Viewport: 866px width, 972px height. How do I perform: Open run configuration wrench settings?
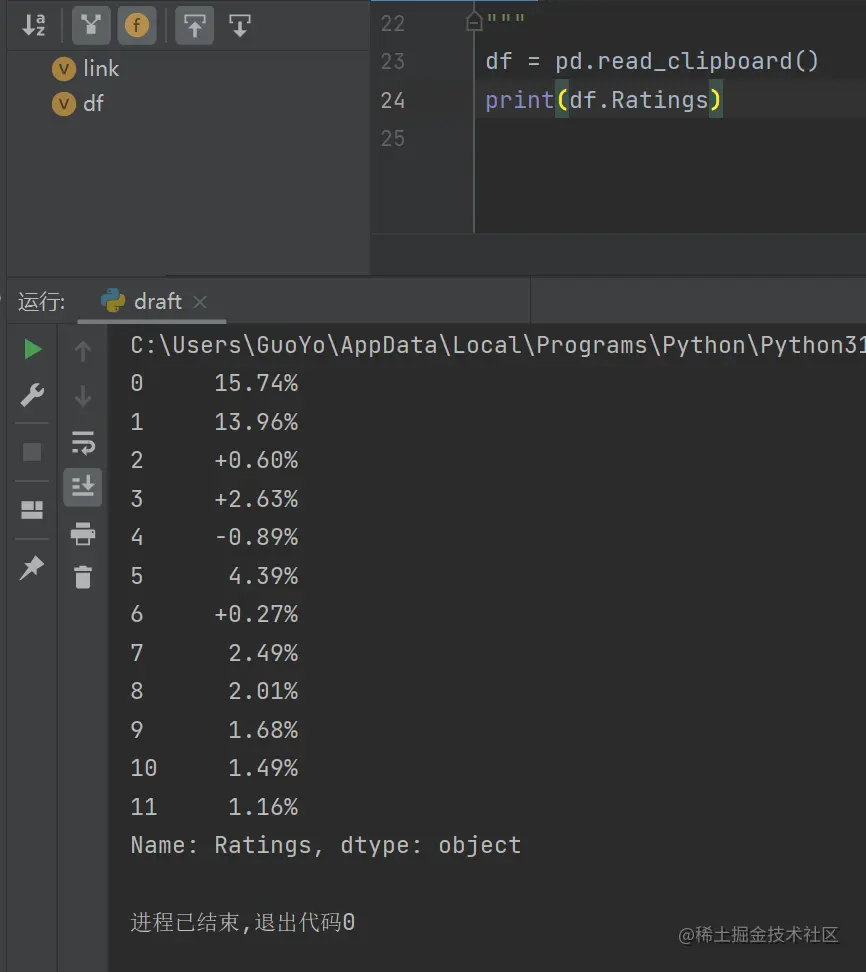[x=32, y=395]
